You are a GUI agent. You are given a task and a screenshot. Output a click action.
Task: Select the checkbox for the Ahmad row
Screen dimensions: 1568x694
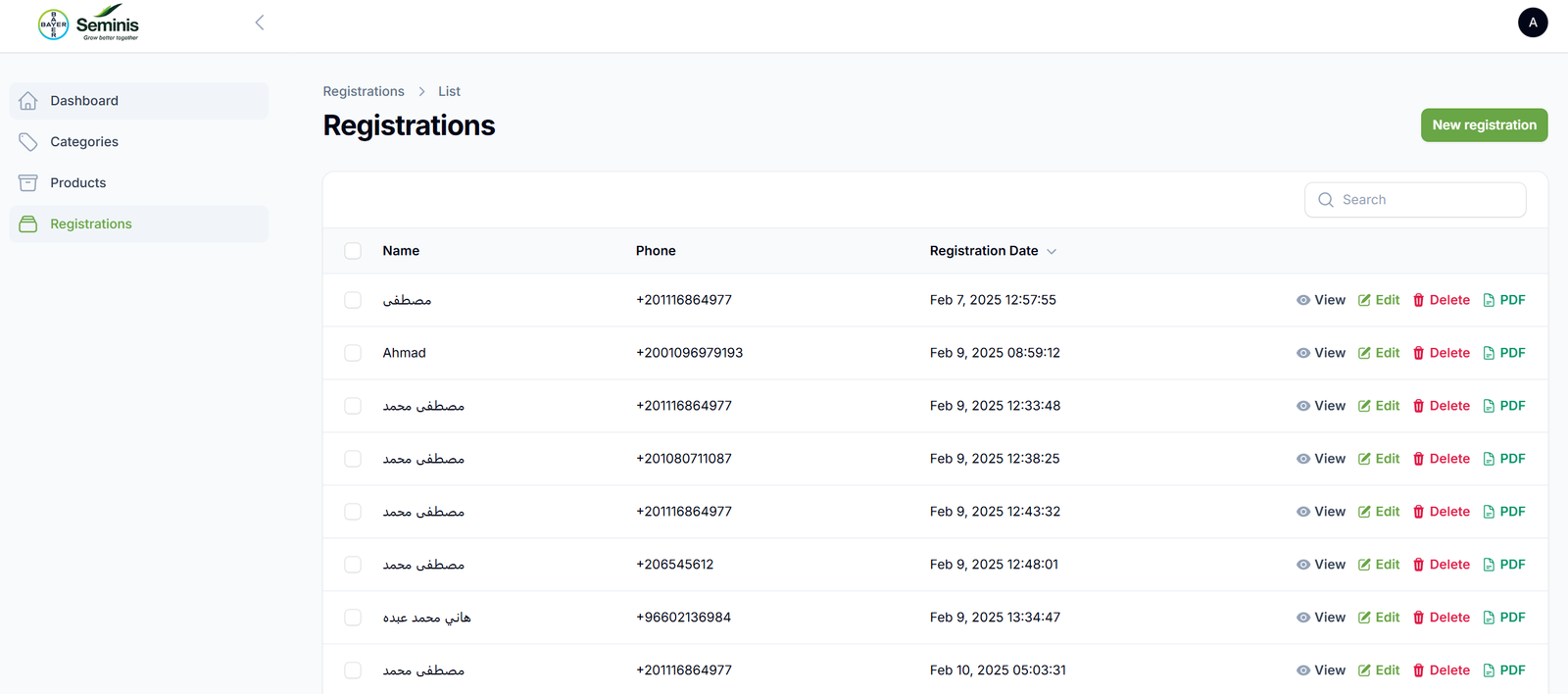[x=353, y=353]
